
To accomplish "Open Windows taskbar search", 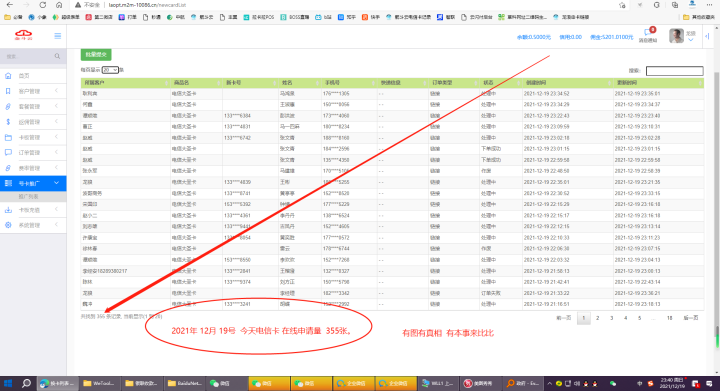I will click(x=26, y=383).
